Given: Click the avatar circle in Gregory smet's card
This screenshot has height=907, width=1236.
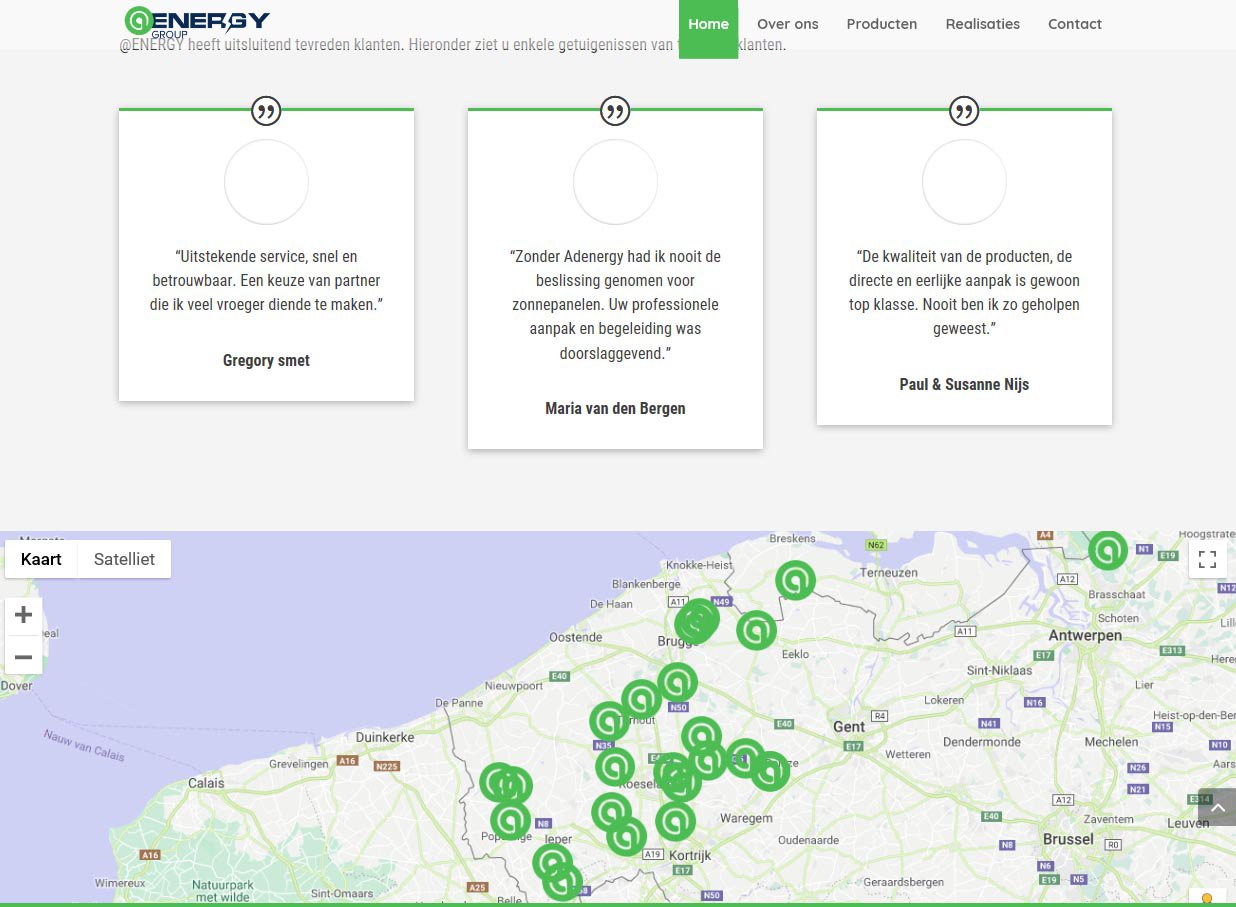Looking at the screenshot, I should pyautogui.click(x=266, y=182).
